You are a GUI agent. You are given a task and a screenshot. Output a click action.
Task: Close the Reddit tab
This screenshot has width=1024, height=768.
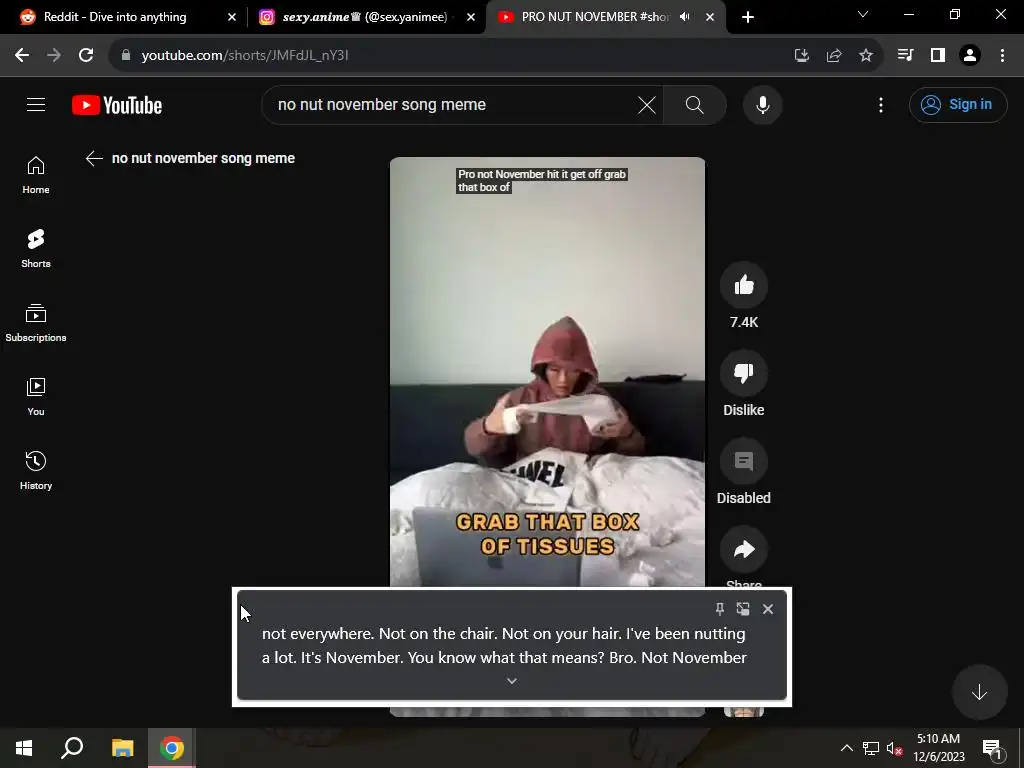coord(232,17)
